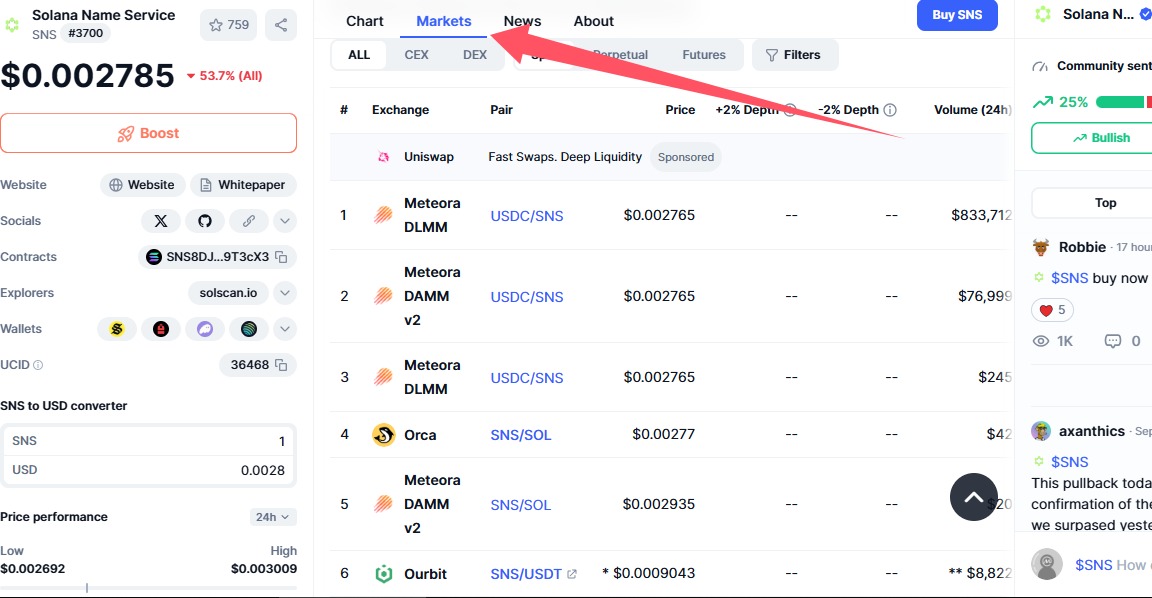This screenshot has width=1152, height=598.
Task: Open the X (Twitter) social link
Action: [x=161, y=221]
